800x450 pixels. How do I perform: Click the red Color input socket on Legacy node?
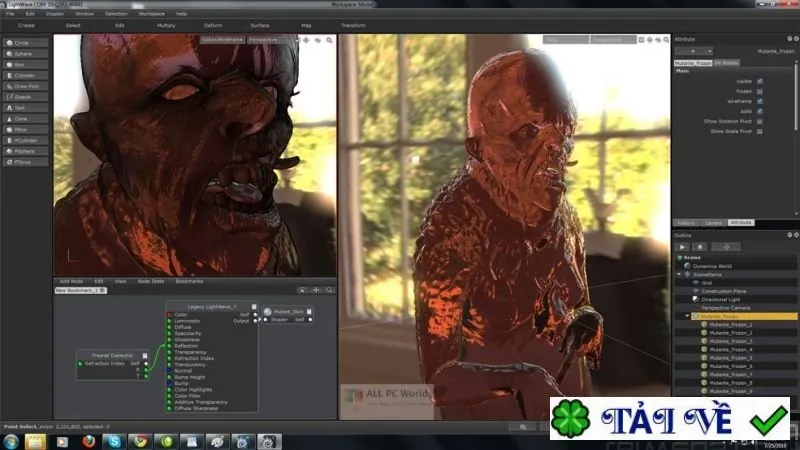(x=169, y=315)
